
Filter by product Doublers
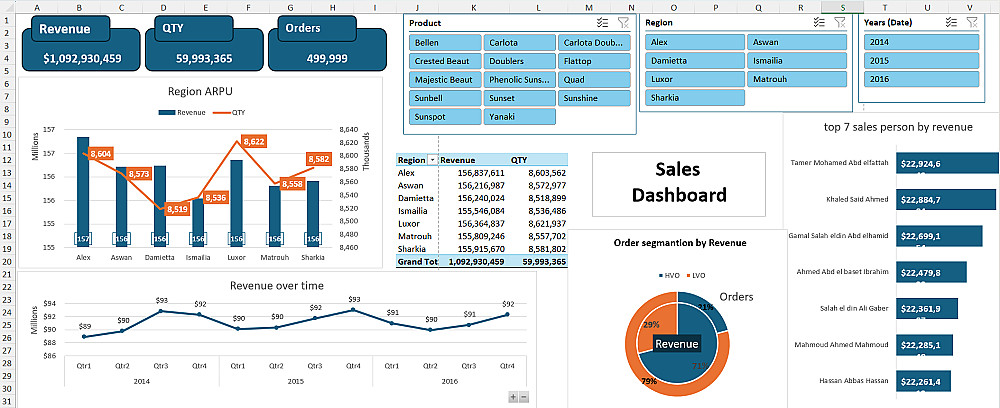(520, 61)
